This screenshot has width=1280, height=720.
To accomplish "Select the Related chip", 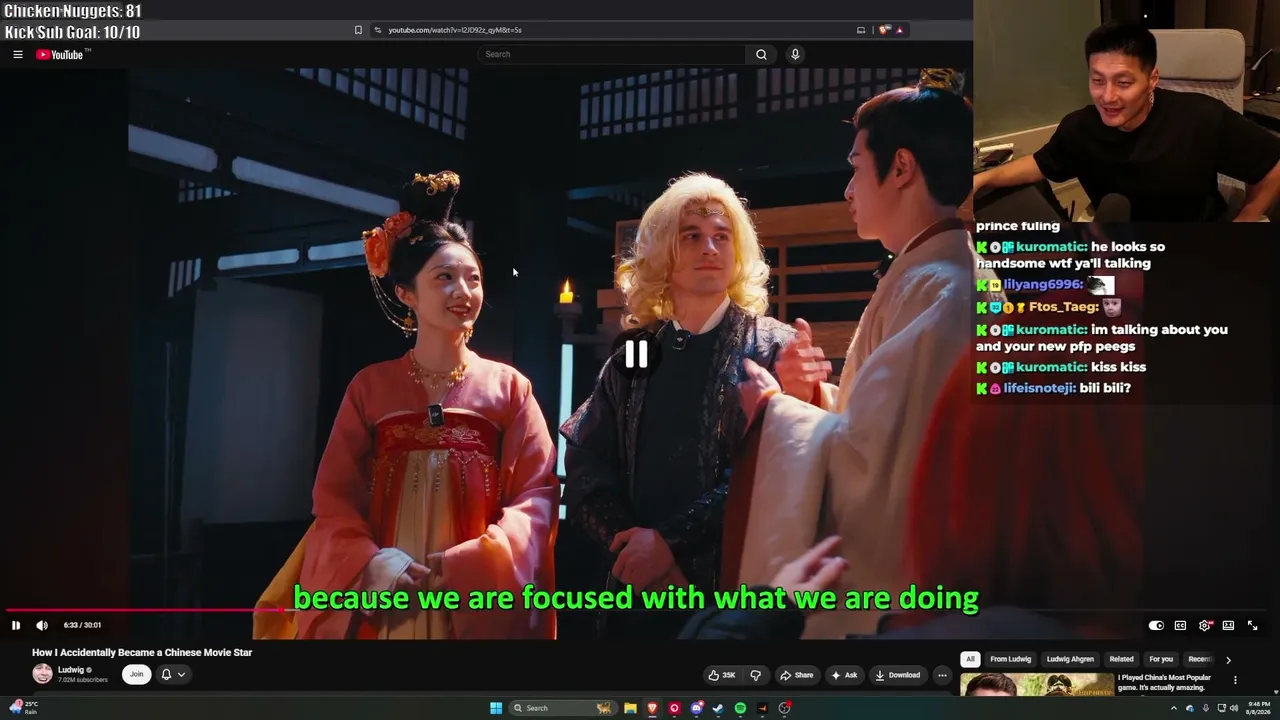I will click(x=1121, y=659).
